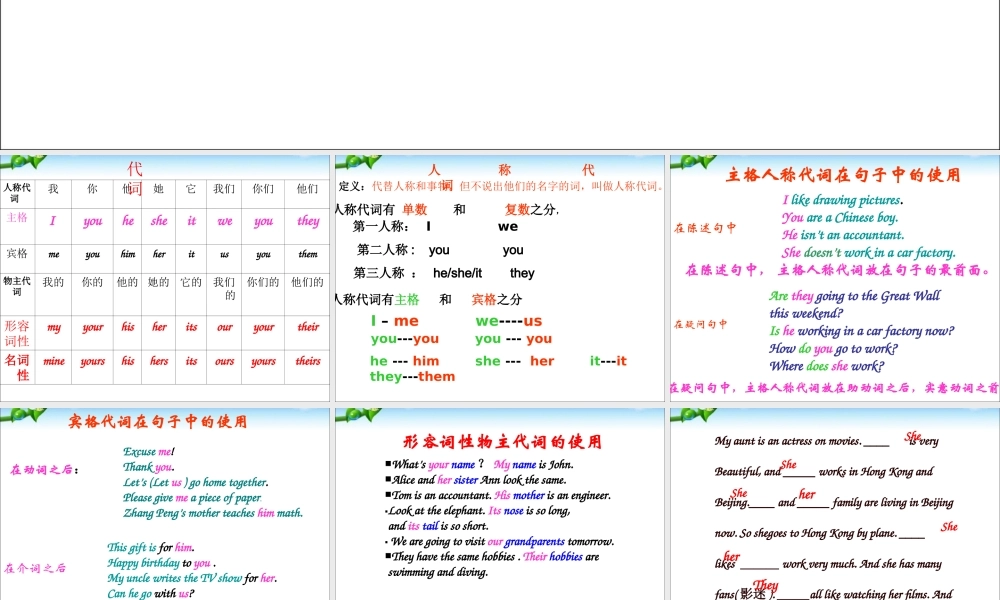Select the 'my' cell in the 形容词性 row
The image size is (1000, 600).
[54, 327]
